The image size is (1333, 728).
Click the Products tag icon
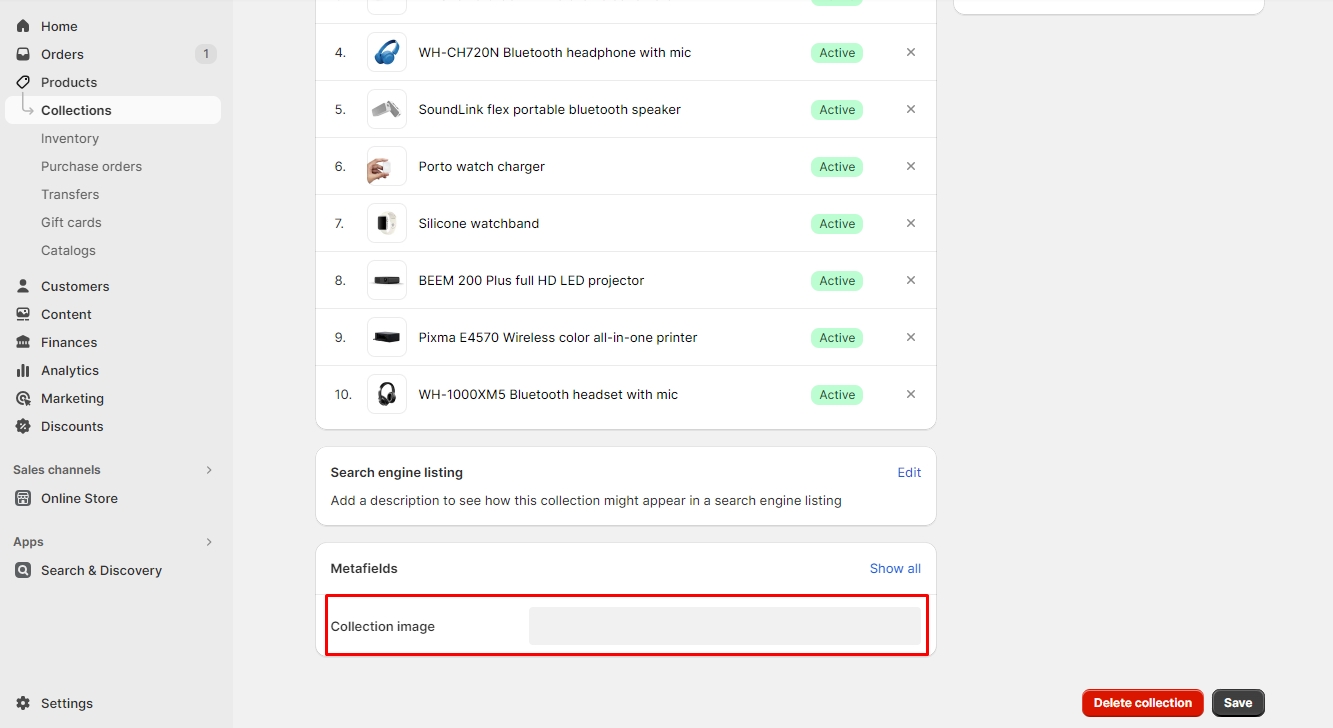(x=23, y=82)
